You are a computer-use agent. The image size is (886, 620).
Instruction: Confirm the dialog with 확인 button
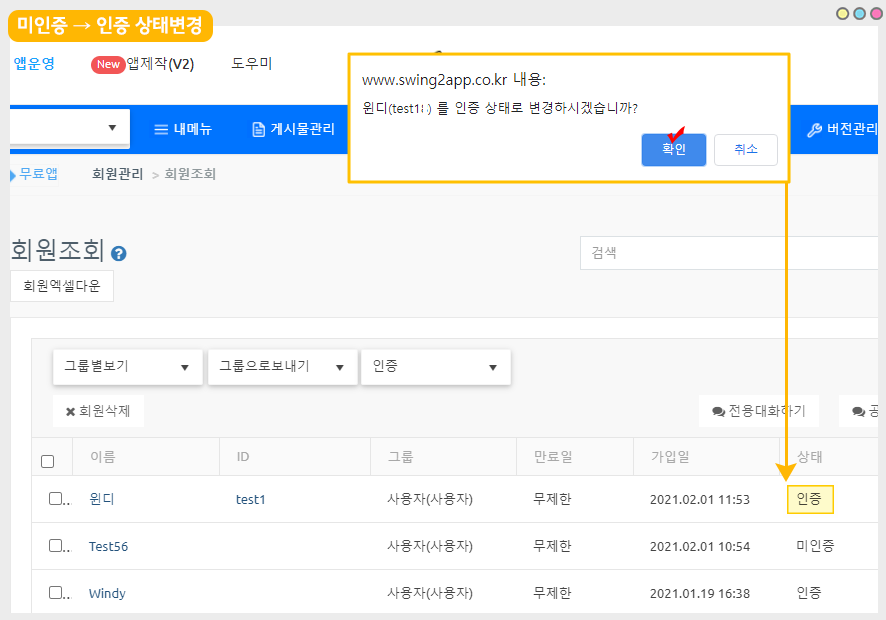[674, 150]
